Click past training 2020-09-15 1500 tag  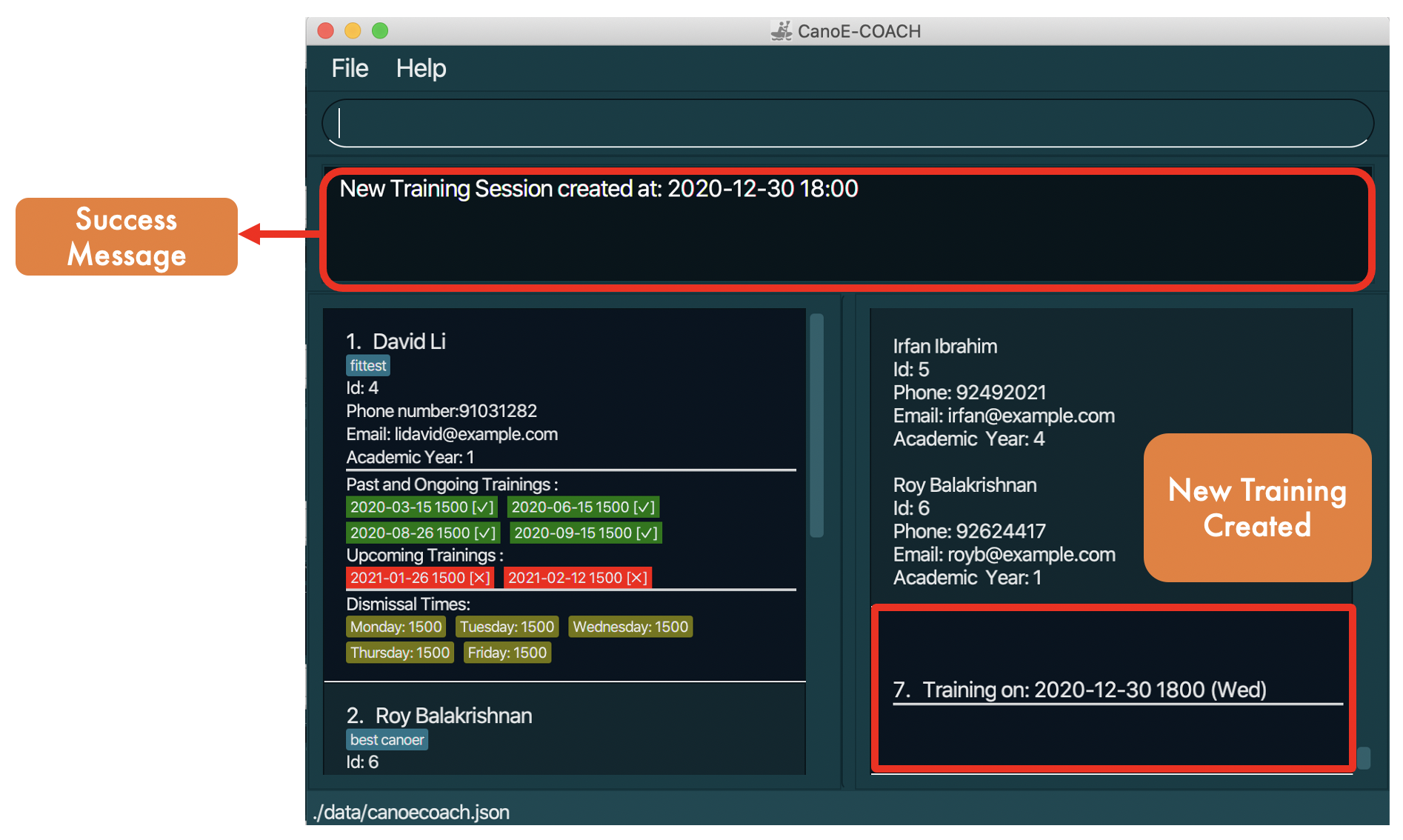tap(586, 533)
